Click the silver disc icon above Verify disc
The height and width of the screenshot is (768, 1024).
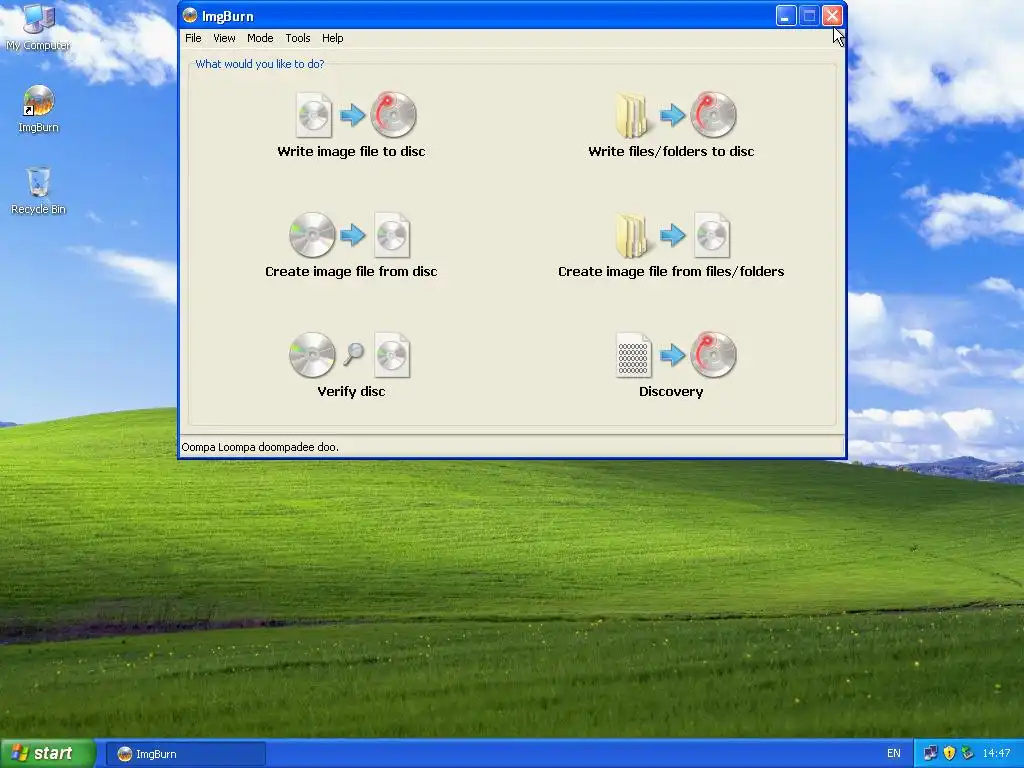coord(312,355)
